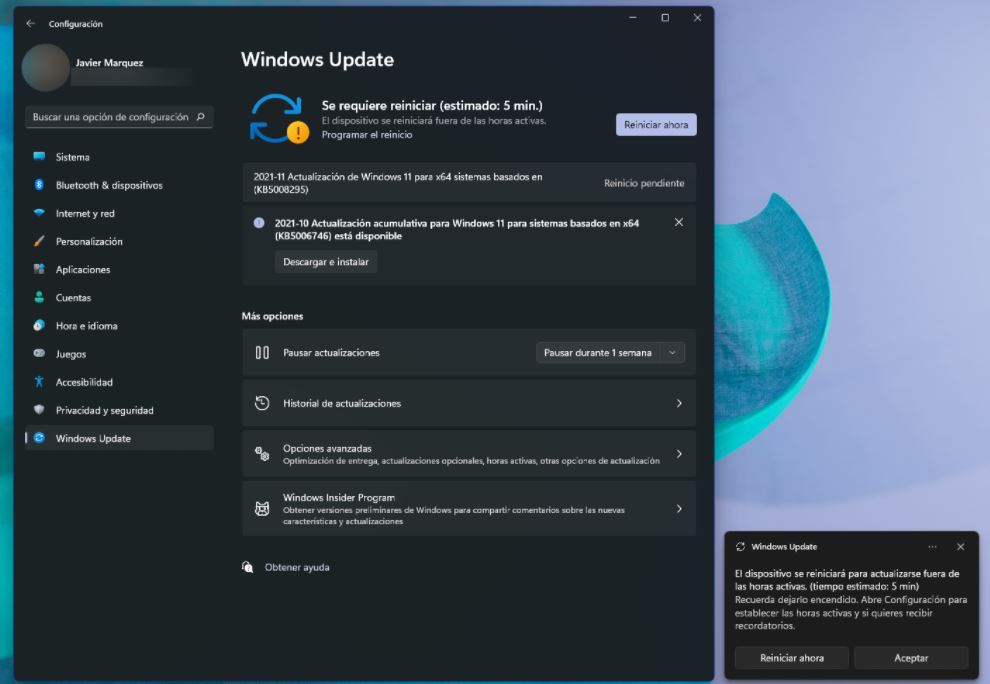Open Internet y red section
The image size is (990, 684).
[119, 213]
